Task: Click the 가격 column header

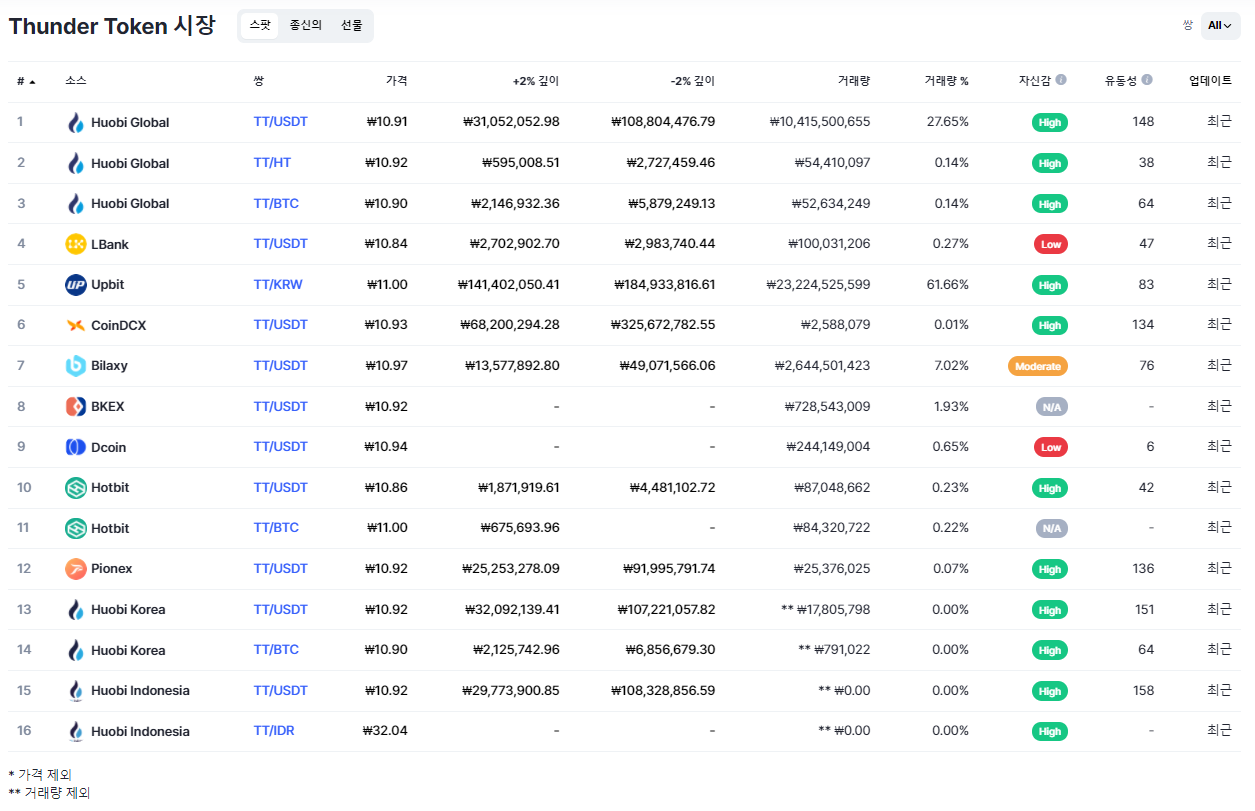Action: [x=397, y=81]
